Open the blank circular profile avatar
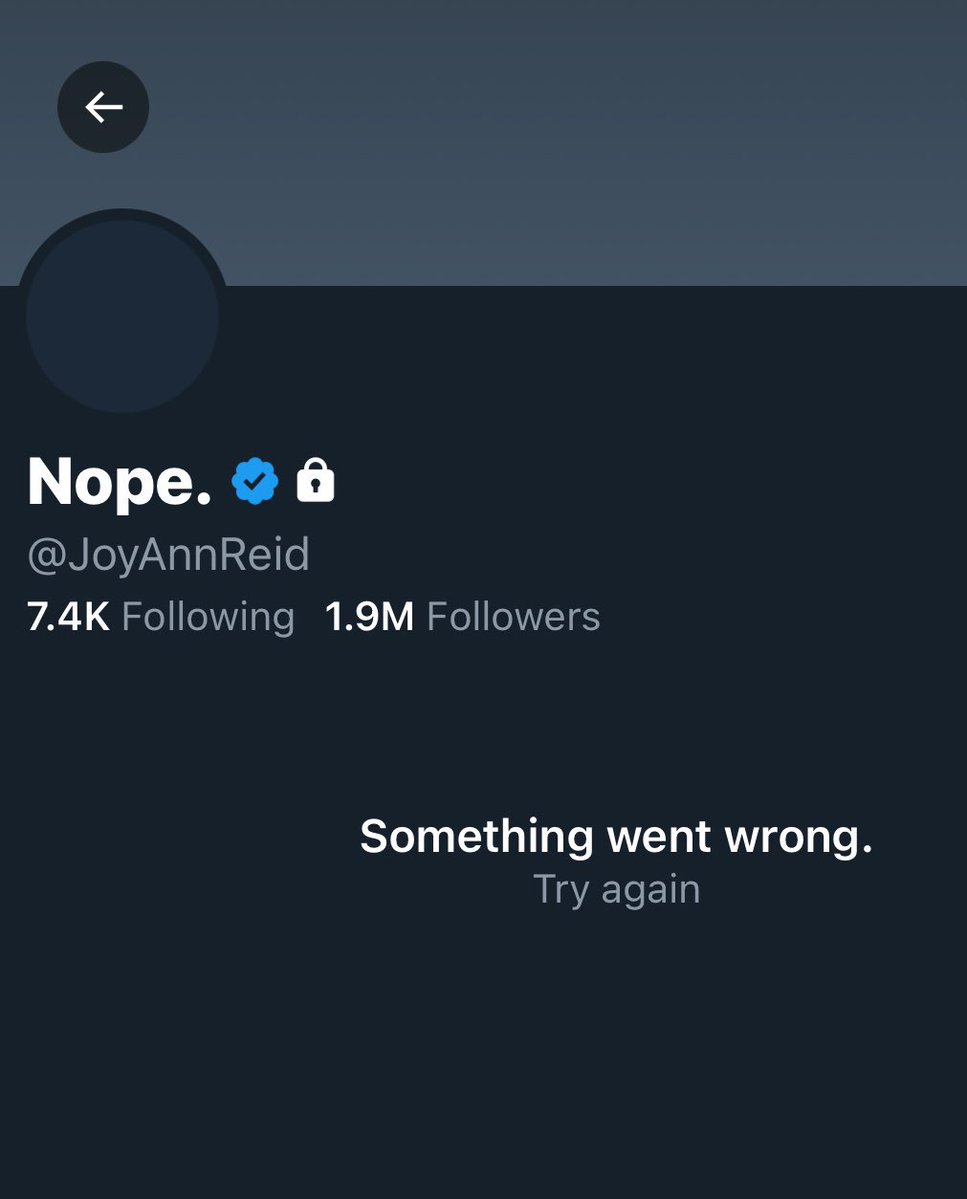Viewport: 967px width, 1199px height. click(x=122, y=316)
